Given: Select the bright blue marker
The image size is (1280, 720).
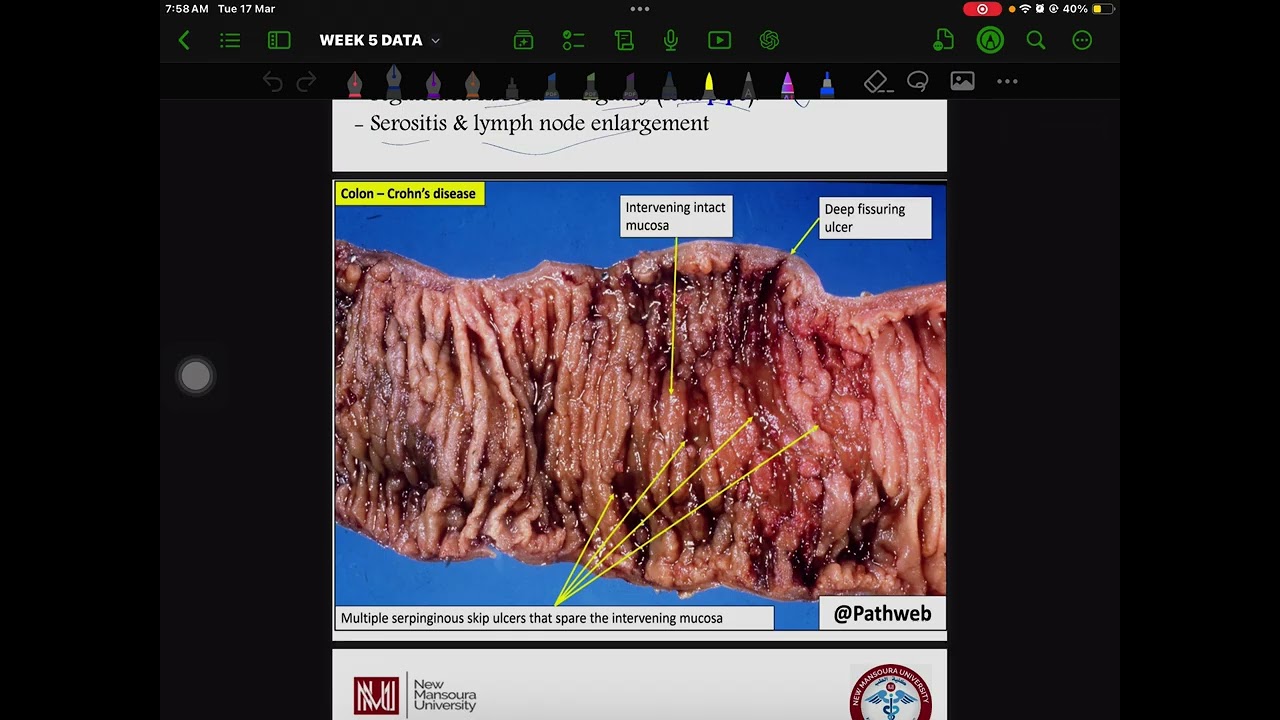Looking at the screenshot, I should [x=827, y=86].
